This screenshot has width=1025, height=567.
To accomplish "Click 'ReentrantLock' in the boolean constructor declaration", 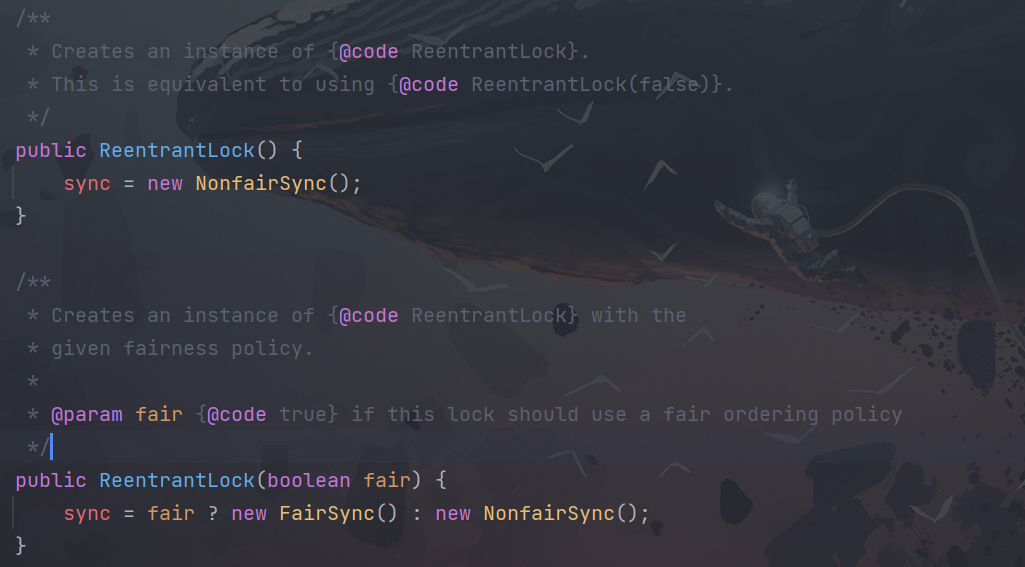I will coord(177,480).
